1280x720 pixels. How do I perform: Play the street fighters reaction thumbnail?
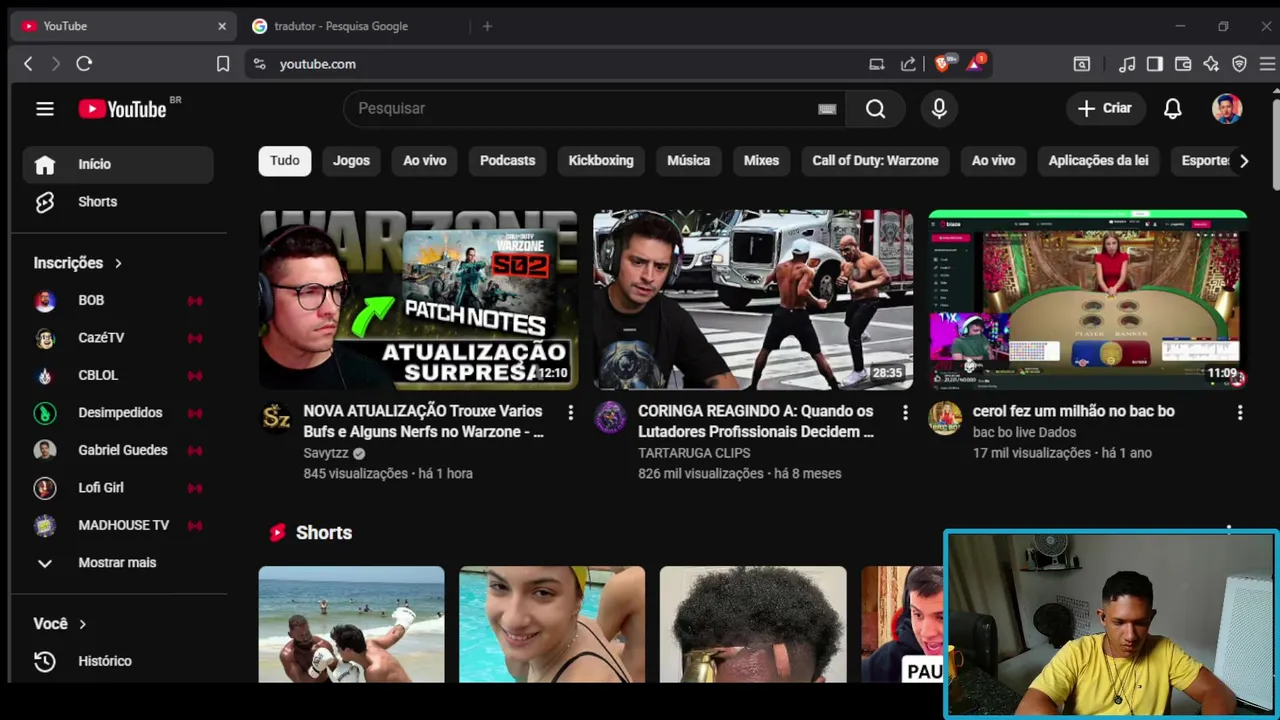tap(753, 299)
